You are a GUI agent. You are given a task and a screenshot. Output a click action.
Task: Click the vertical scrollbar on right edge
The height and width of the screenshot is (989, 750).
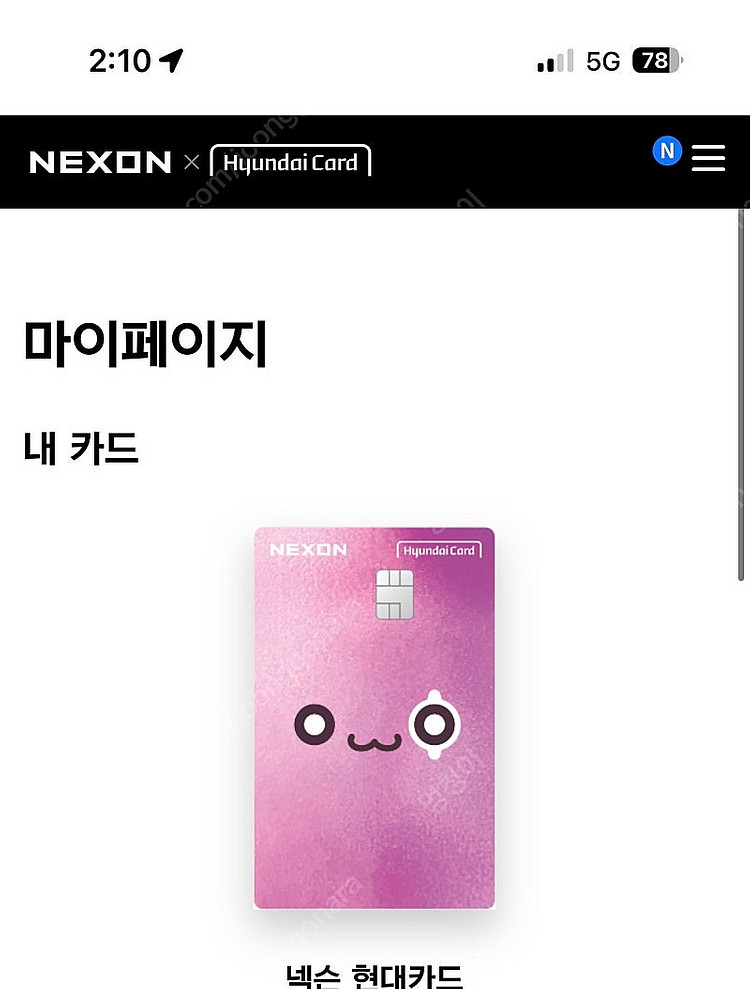741,395
